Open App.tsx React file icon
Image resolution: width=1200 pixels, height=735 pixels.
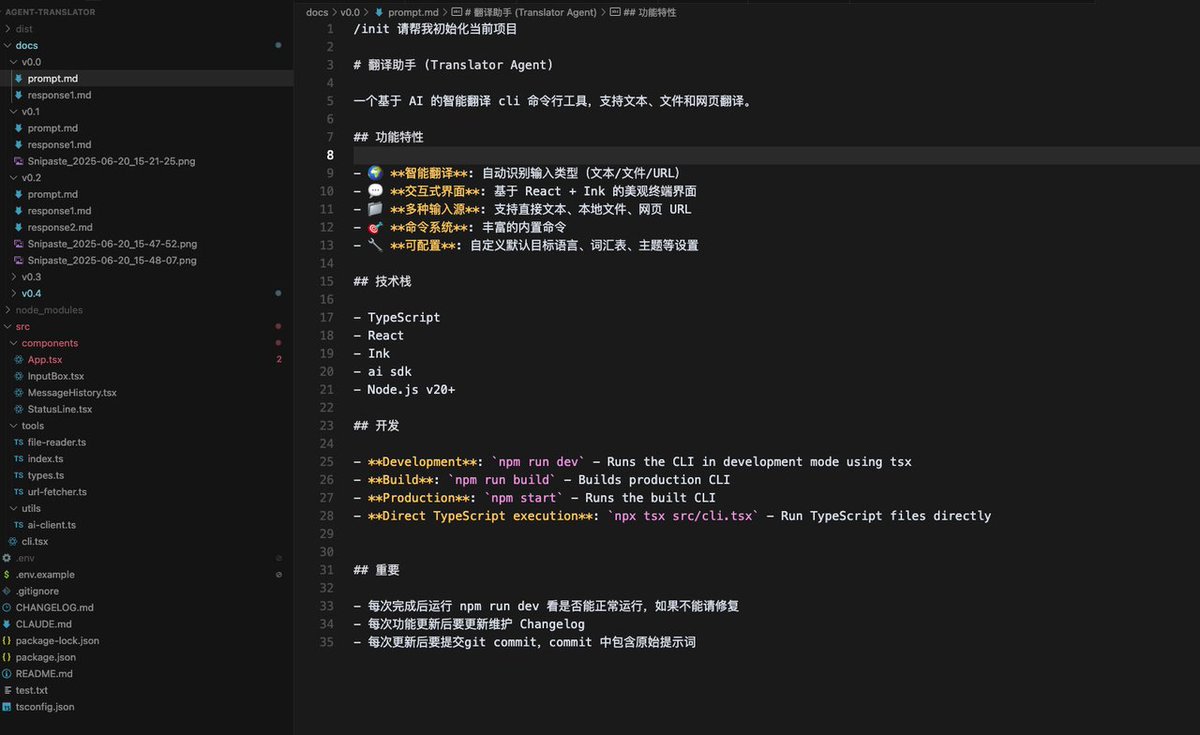click(19, 359)
